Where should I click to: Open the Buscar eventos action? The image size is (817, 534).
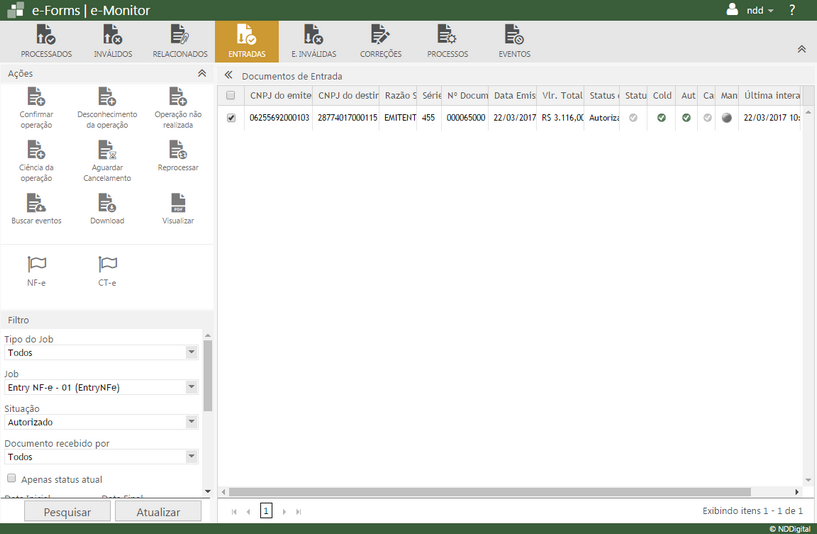(36, 203)
